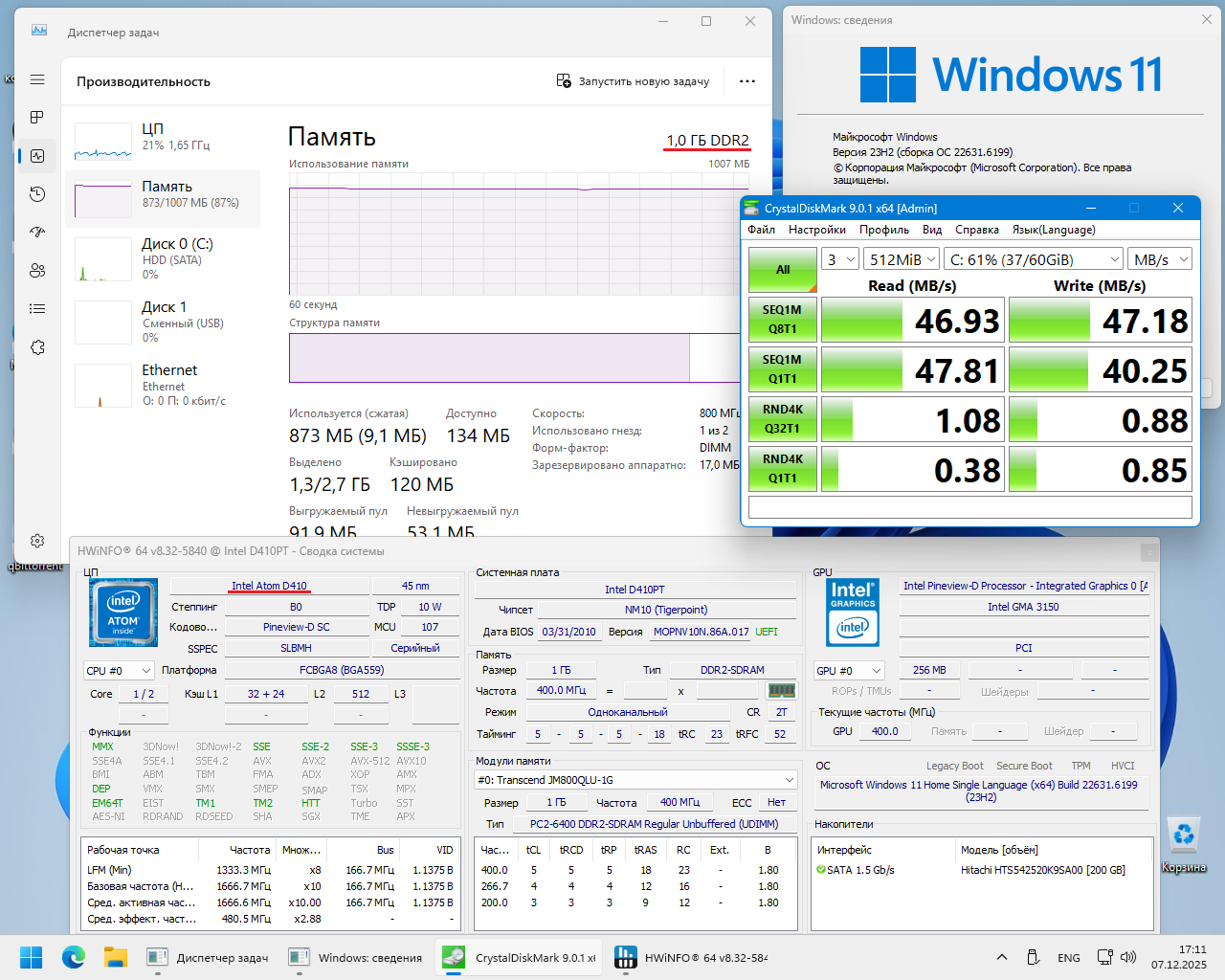Click Запустить новую задачу in Task Manager
The image size is (1225, 980).
click(x=634, y=81)
